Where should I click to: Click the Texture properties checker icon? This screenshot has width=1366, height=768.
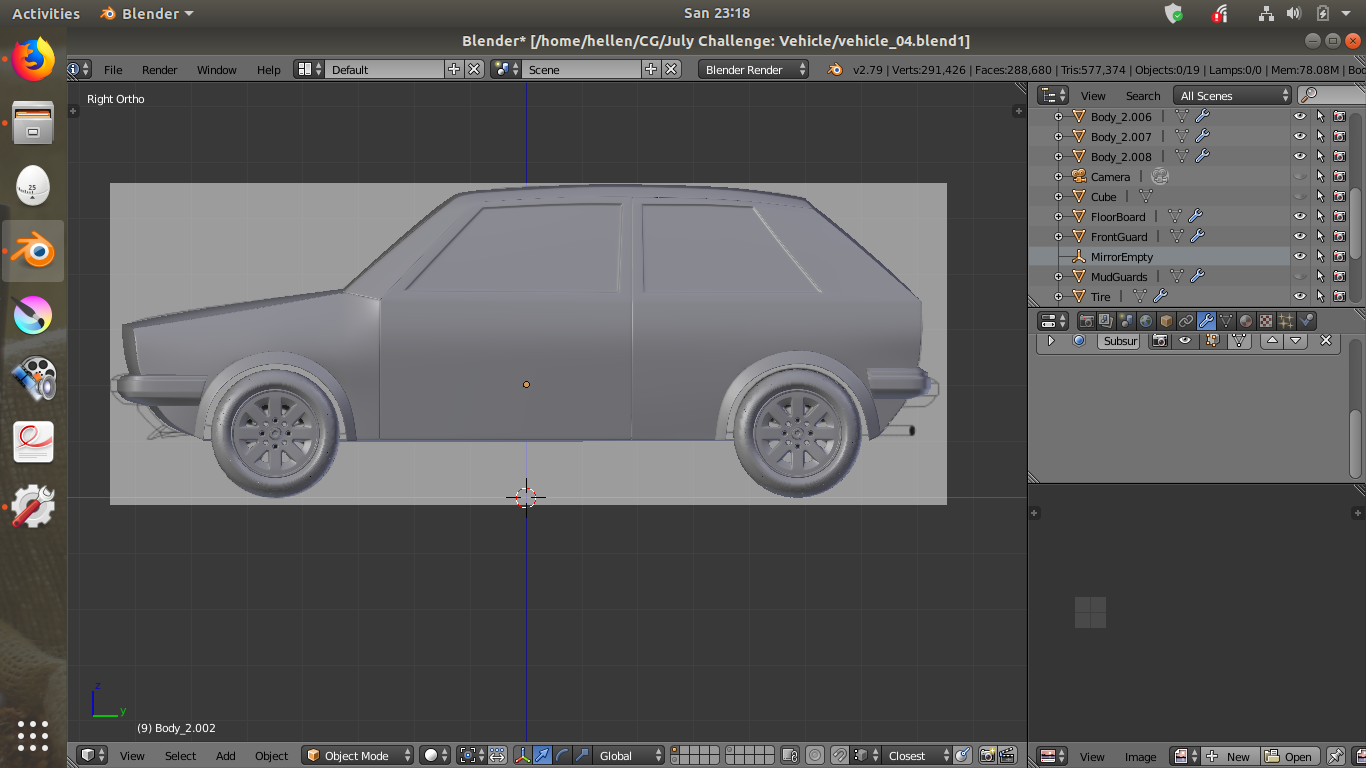pos(1266,321)
